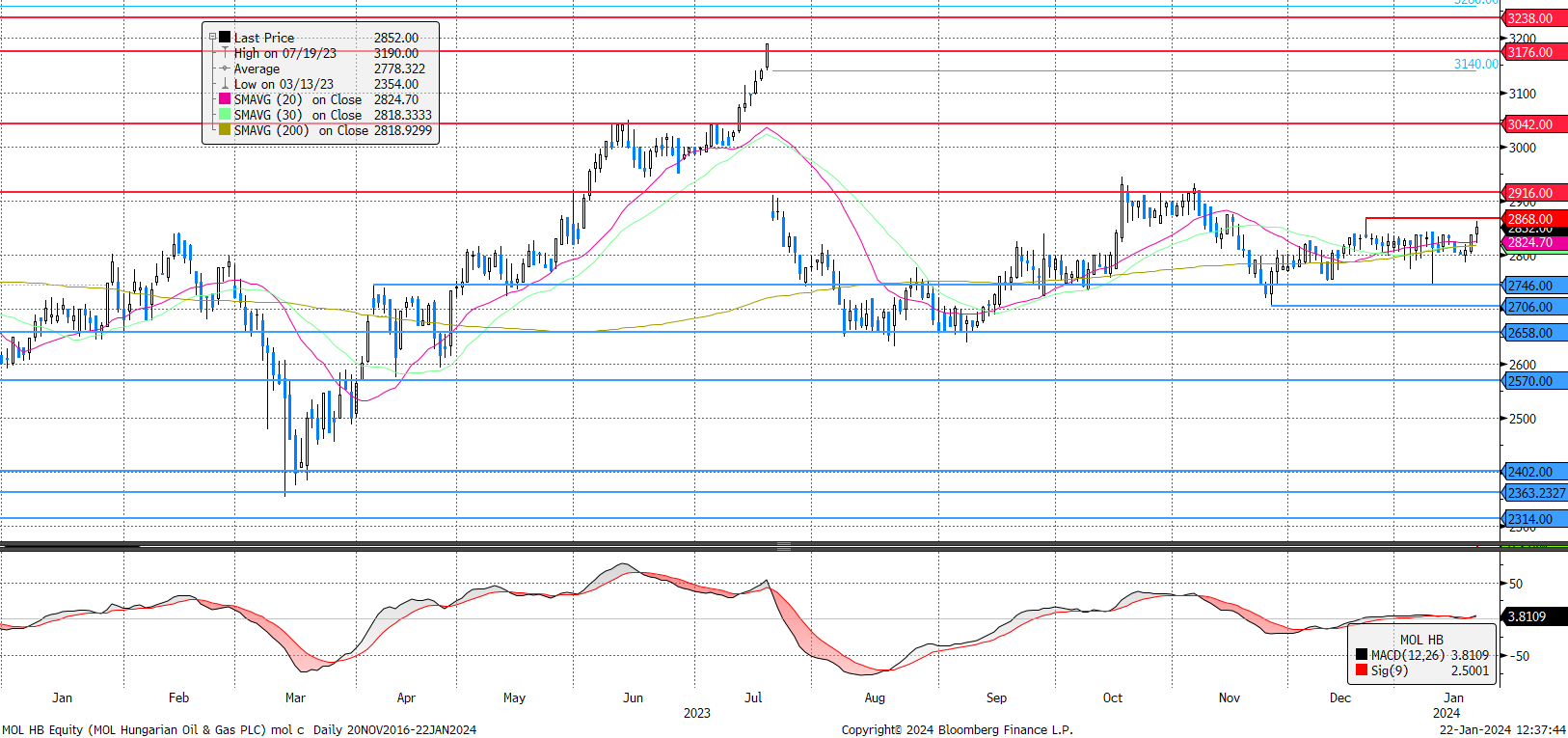Click the pink SMAVG (20) color swatch
The image size is (1568, 738).
click(225, 99)
